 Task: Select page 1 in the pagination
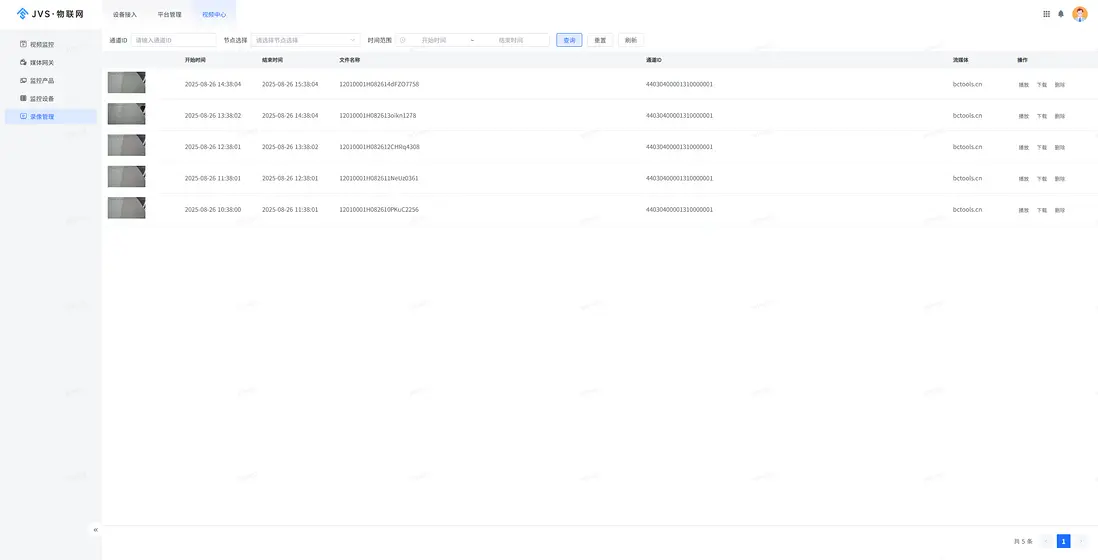(1064, 541)
